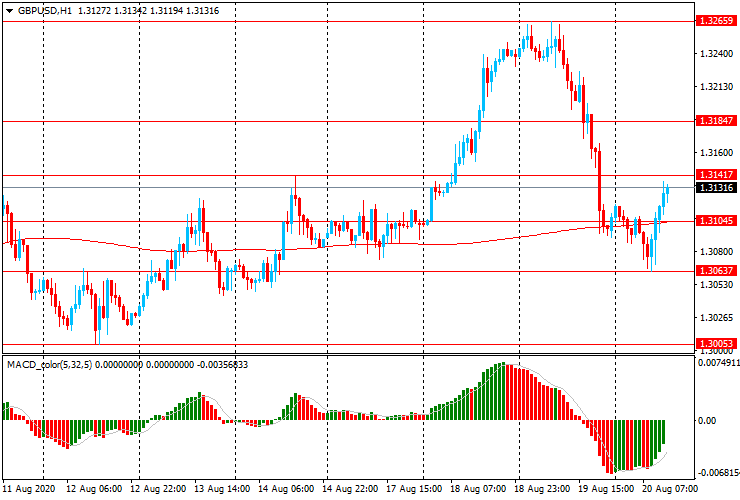Screen dimensions: 740x500
Task: Click the 1.31417 horizontal level label
Action: tap(716, 175)
